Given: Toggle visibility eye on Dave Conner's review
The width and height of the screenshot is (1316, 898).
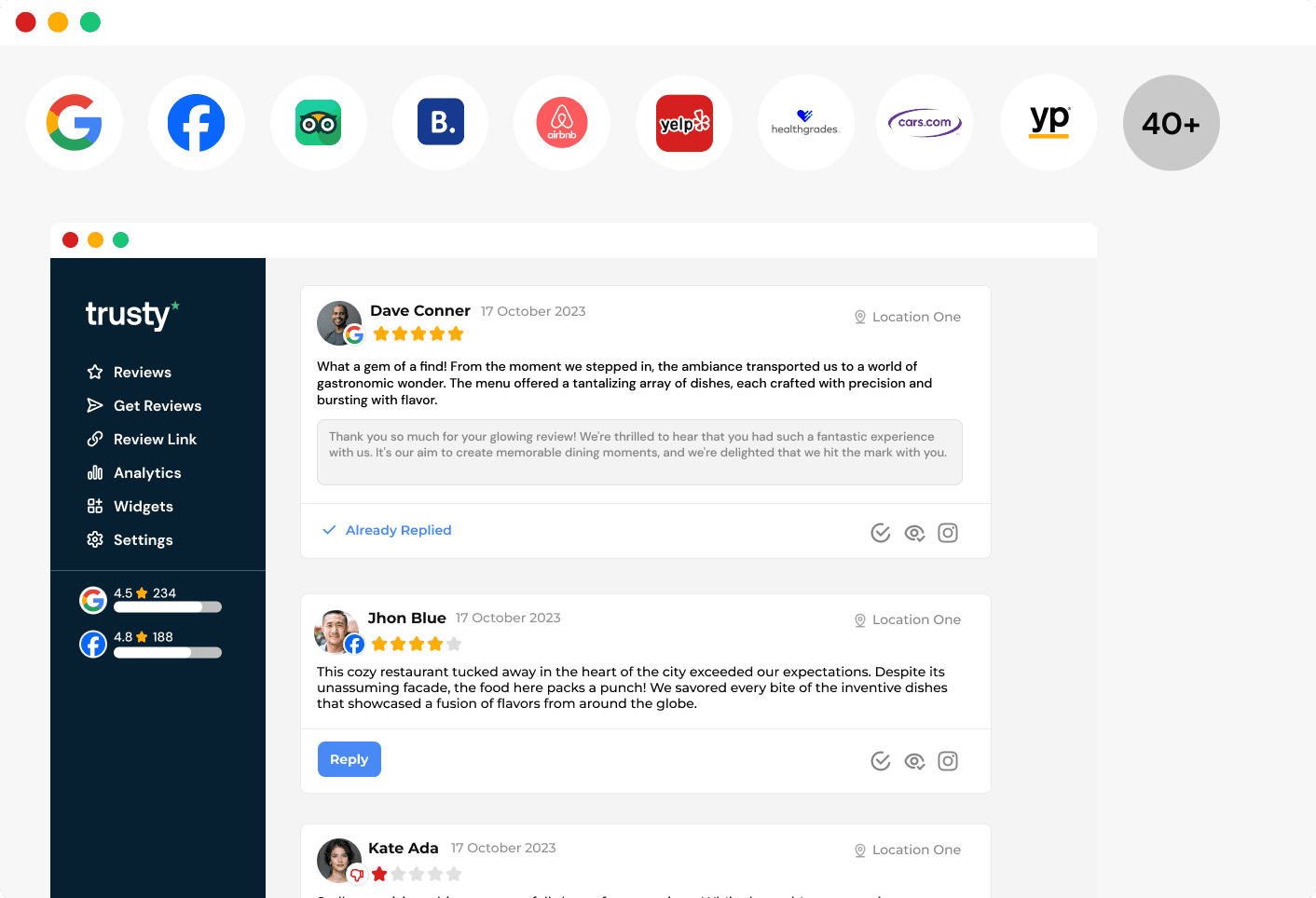Looking at the screenshot, I should pos(914,533).
